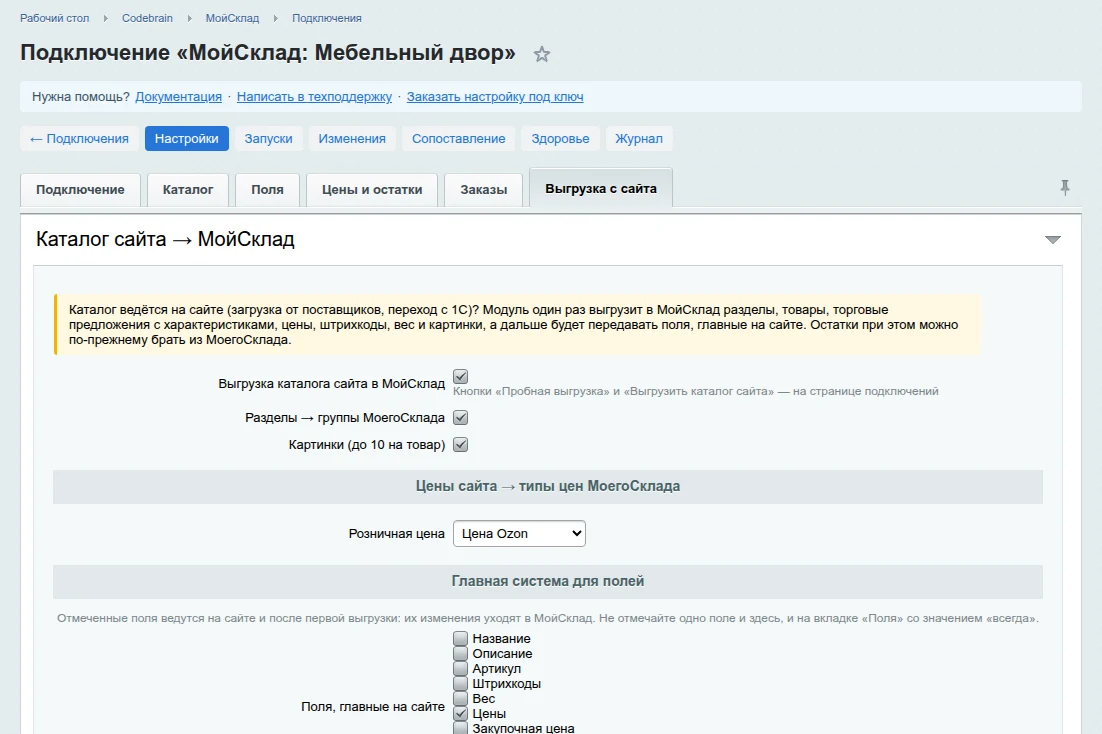Go back via ← Подключения button
The height and width of the screenshot is (734, 1102).
79,139
